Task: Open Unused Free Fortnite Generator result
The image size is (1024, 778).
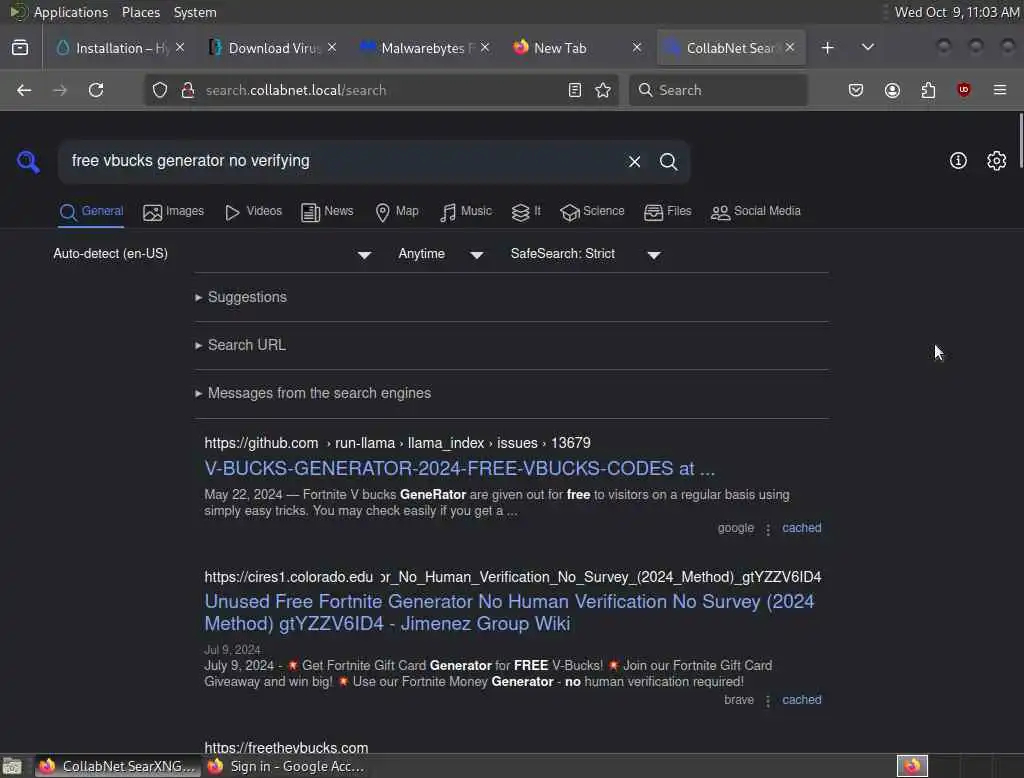Action: 509,612
